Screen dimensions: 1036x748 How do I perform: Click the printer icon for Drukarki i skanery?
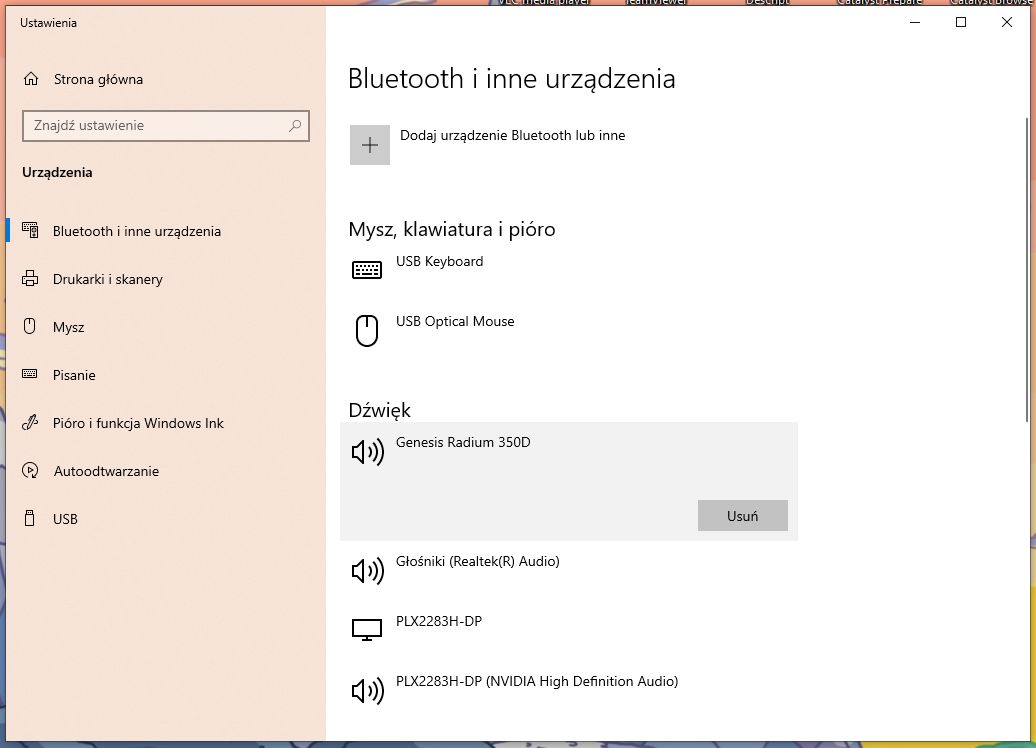[30, 279]
